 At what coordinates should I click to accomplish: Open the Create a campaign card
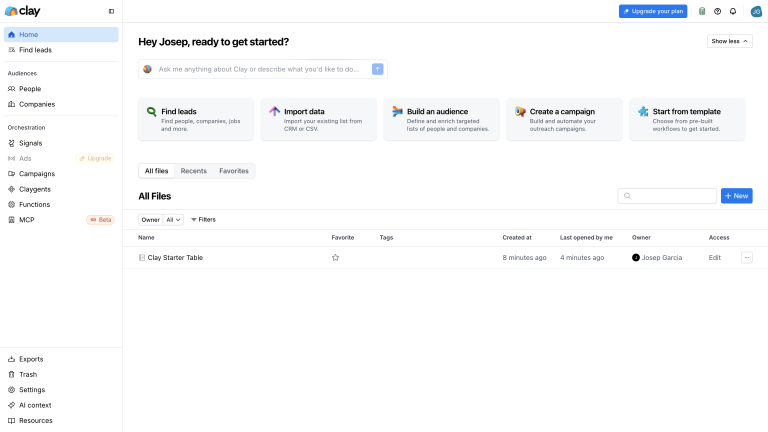tap(564, 120)
